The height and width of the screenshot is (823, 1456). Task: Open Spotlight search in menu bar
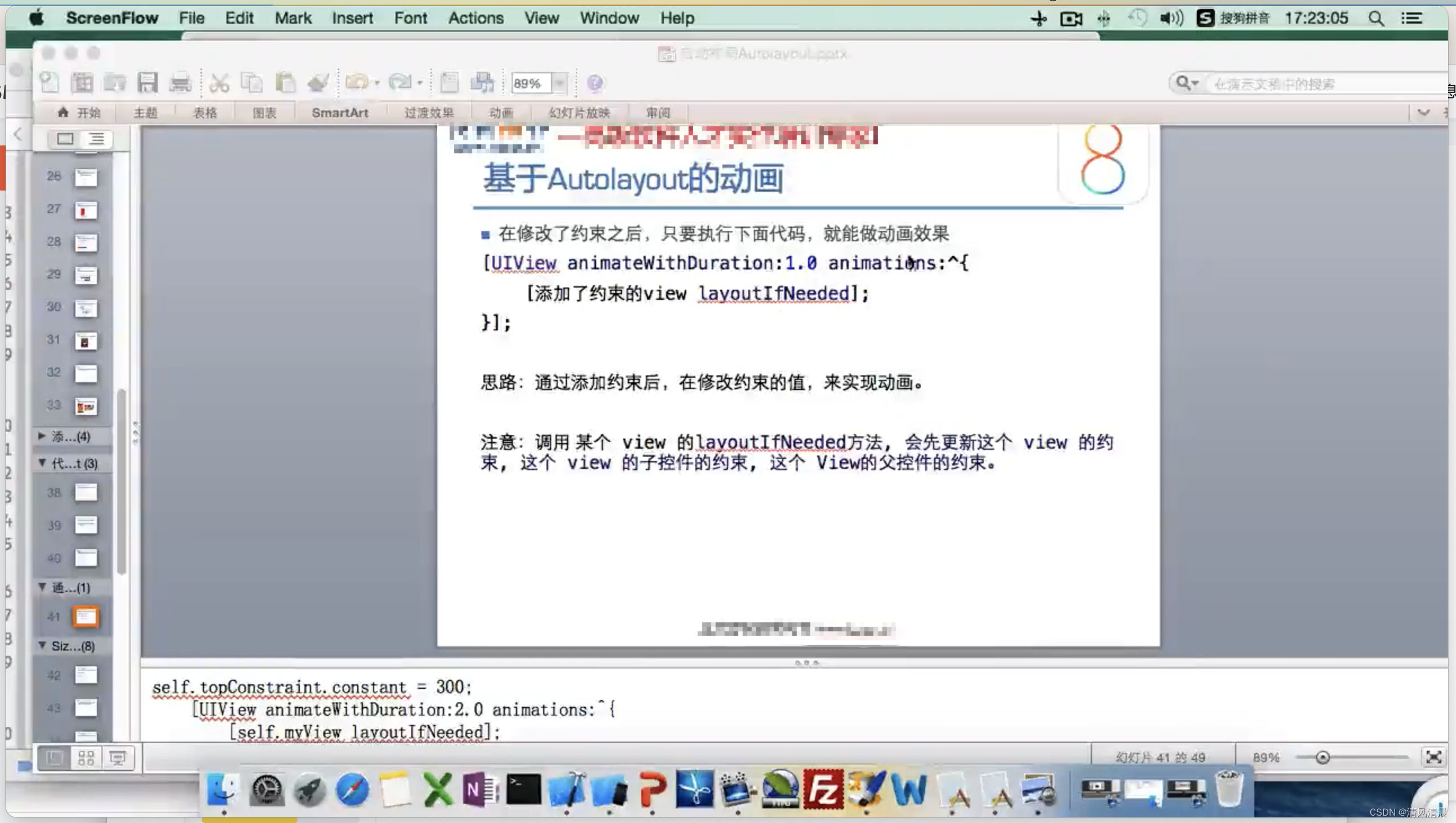pyautogui.click(x=1376, y=18)
